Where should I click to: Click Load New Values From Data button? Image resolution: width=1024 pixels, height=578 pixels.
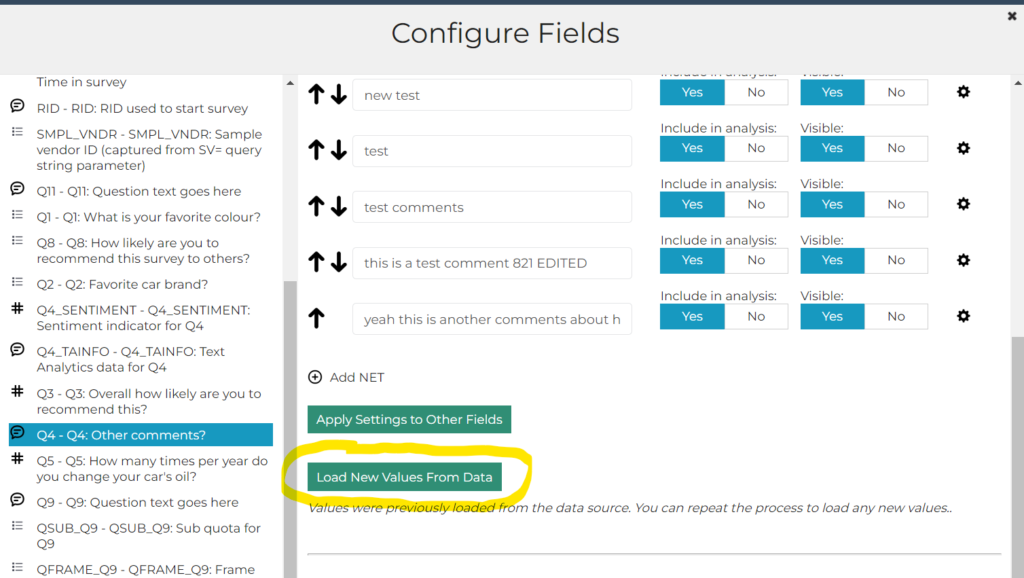405,477
